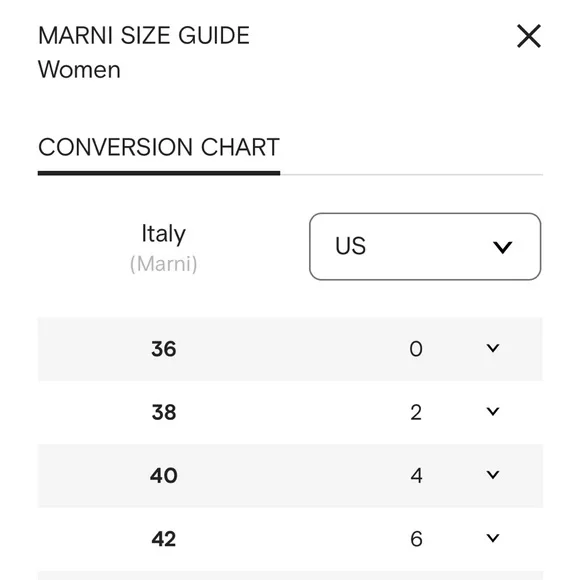Click the arrow inside the US selector
580x580 pixels.
pyautogui.click(x=502, y=247)
